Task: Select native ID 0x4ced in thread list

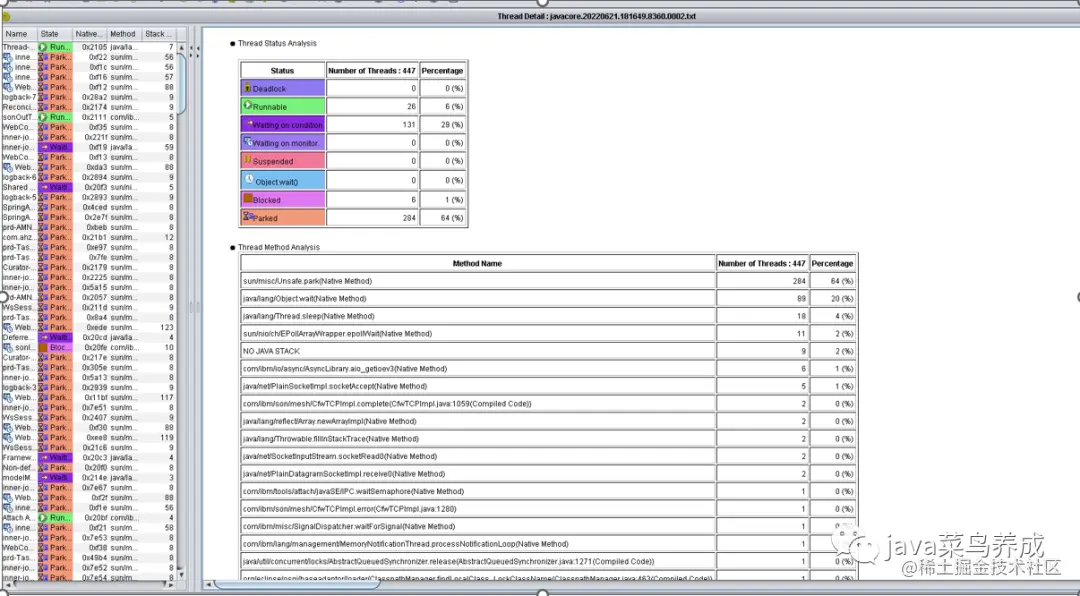Action: click(x=95, y=207)
